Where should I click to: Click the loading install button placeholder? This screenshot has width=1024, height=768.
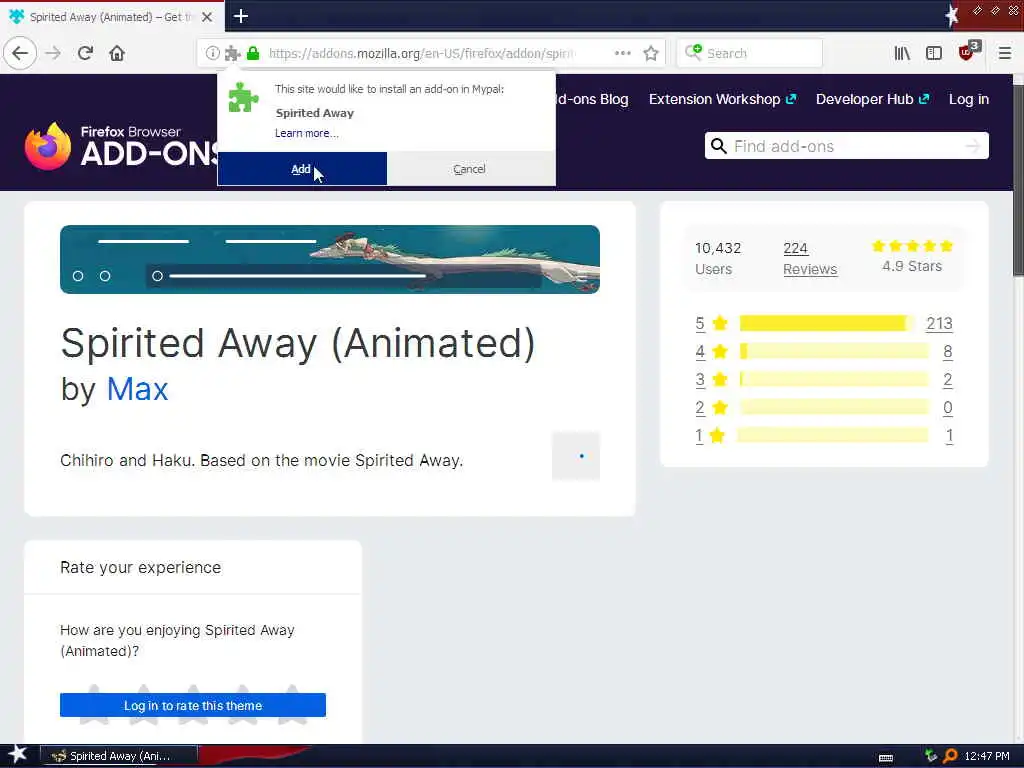click(576, 456)
